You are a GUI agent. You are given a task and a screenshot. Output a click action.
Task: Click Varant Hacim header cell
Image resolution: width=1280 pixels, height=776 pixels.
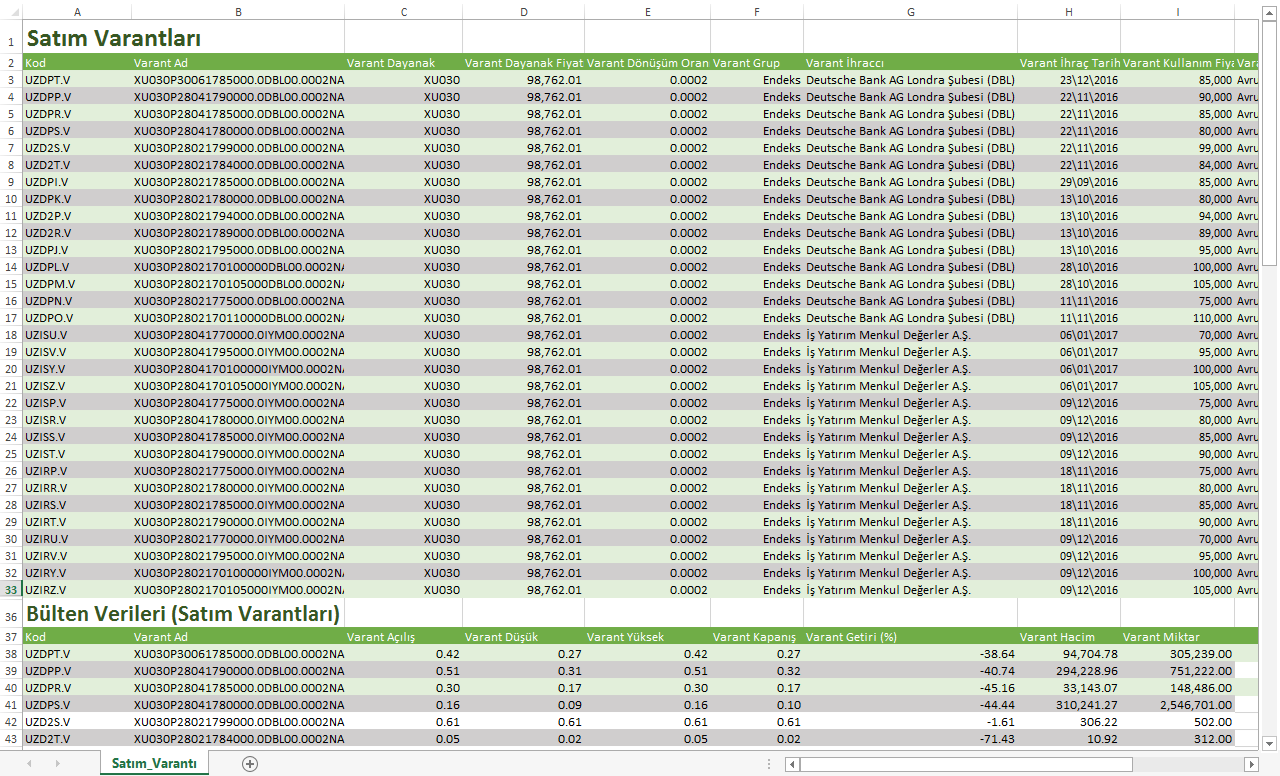[x=1069, y=637]
